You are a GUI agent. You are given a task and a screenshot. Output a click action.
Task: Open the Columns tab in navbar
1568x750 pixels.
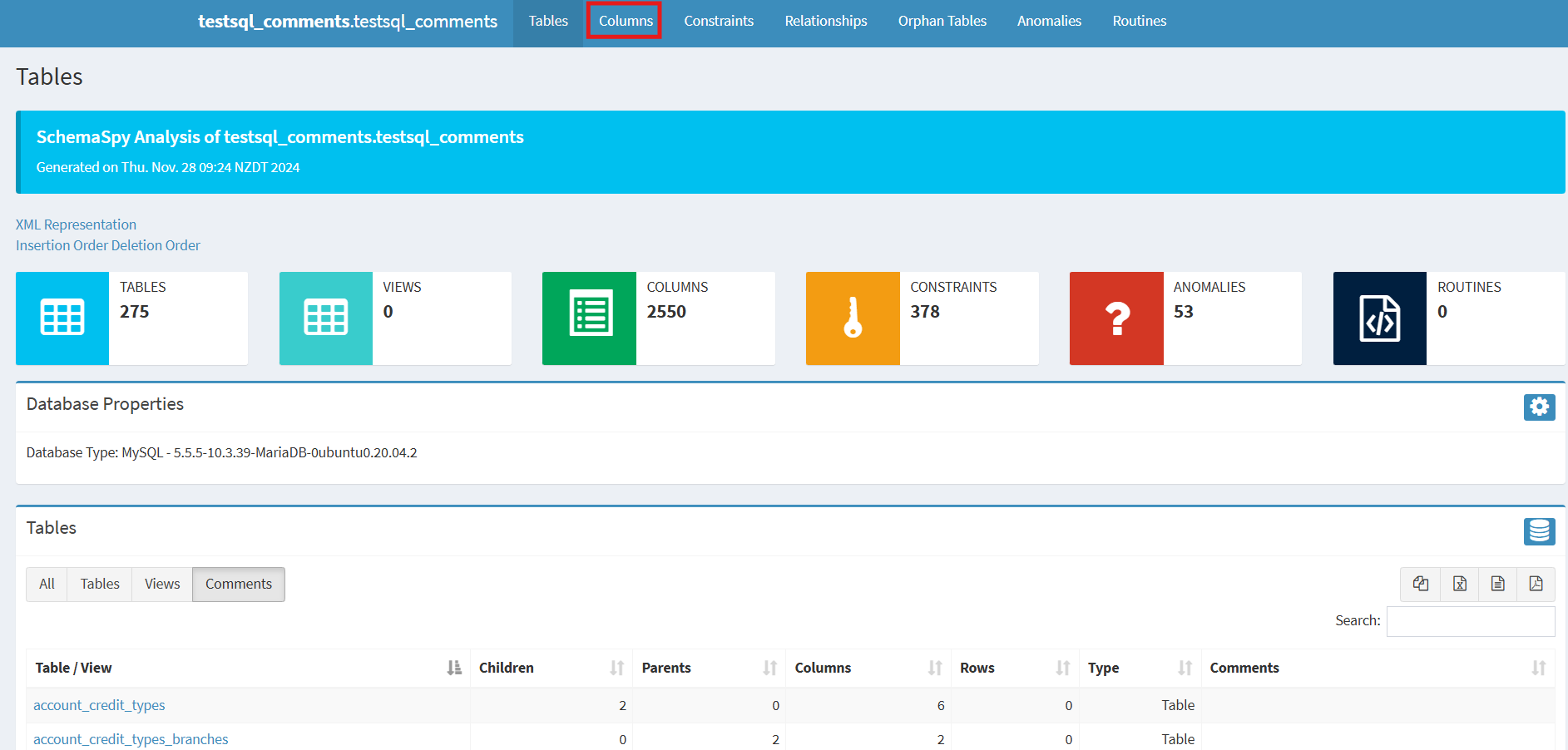click(626, 21)
